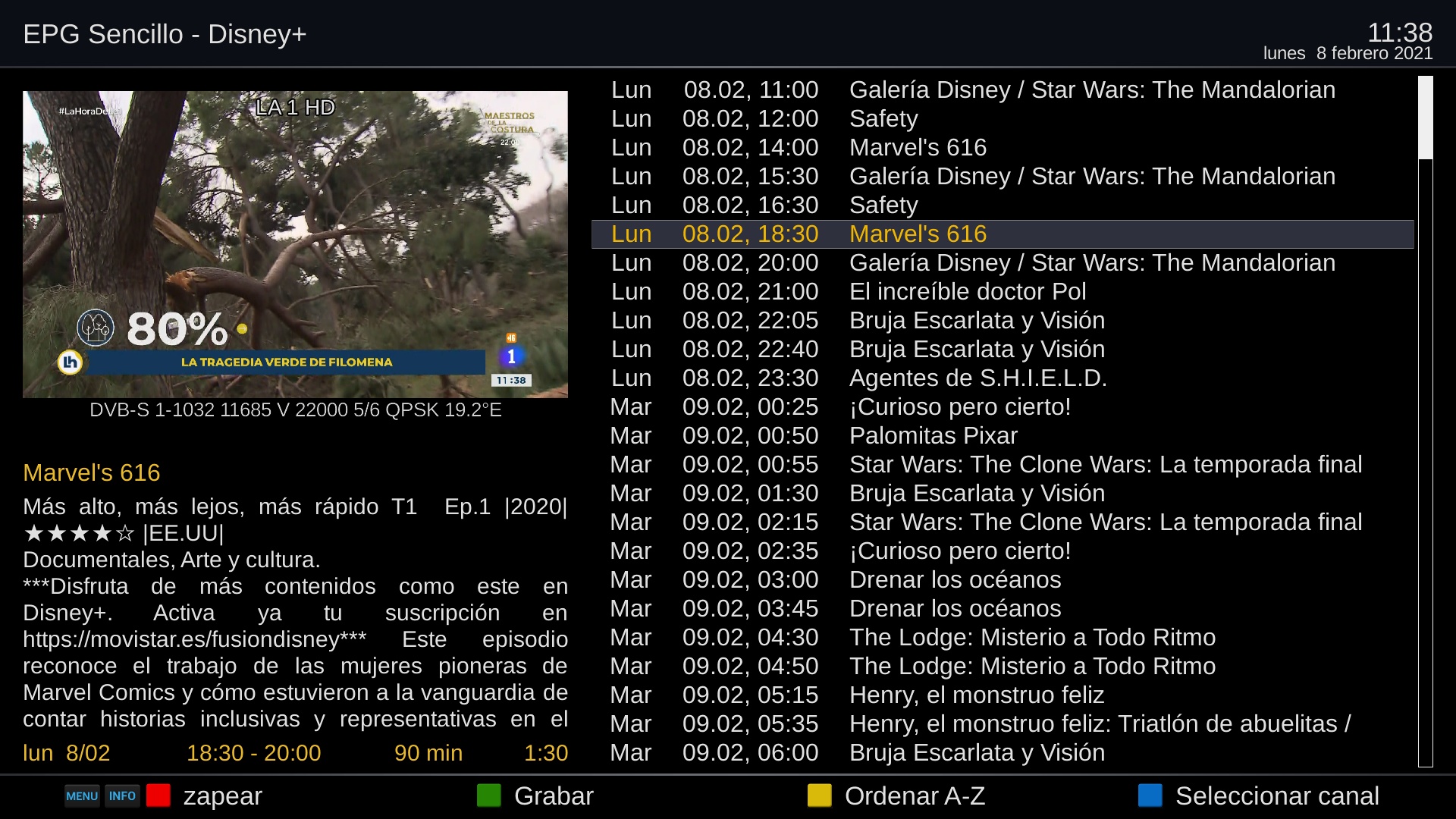Viewport: 1456px width, 819px height.
Task: Select El increíble doctor Pol entry
Action: click(x=967, y=292)
